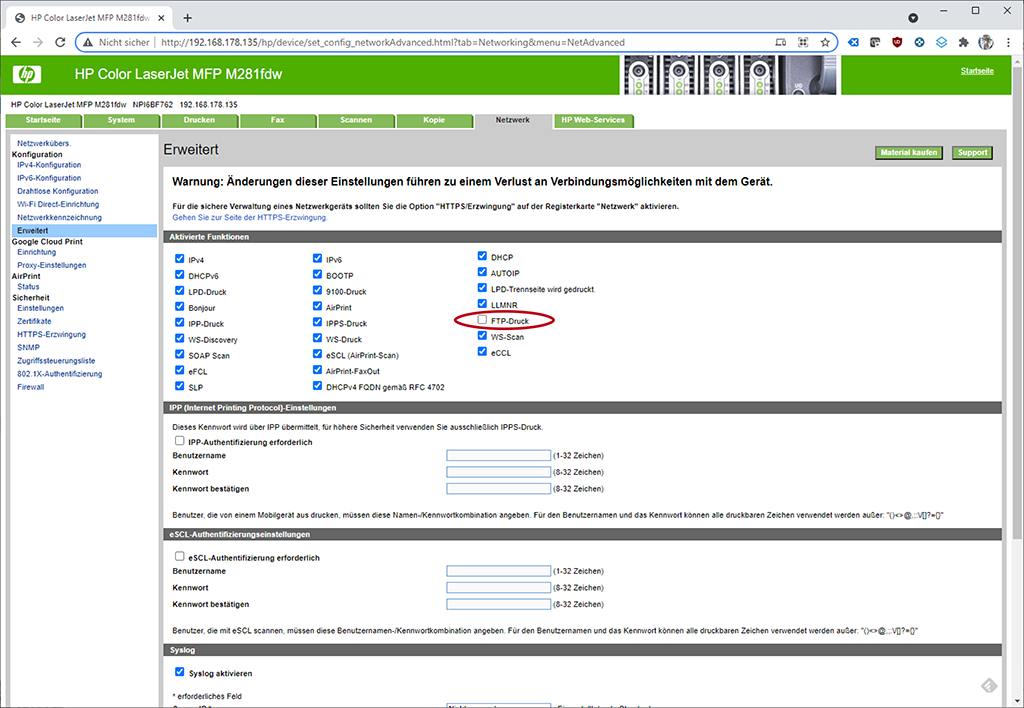Image resolution: width=1024 pixels, height=708 pixels.
Task: Open the tab search dropdown arrow
Action: pos(913,18)
